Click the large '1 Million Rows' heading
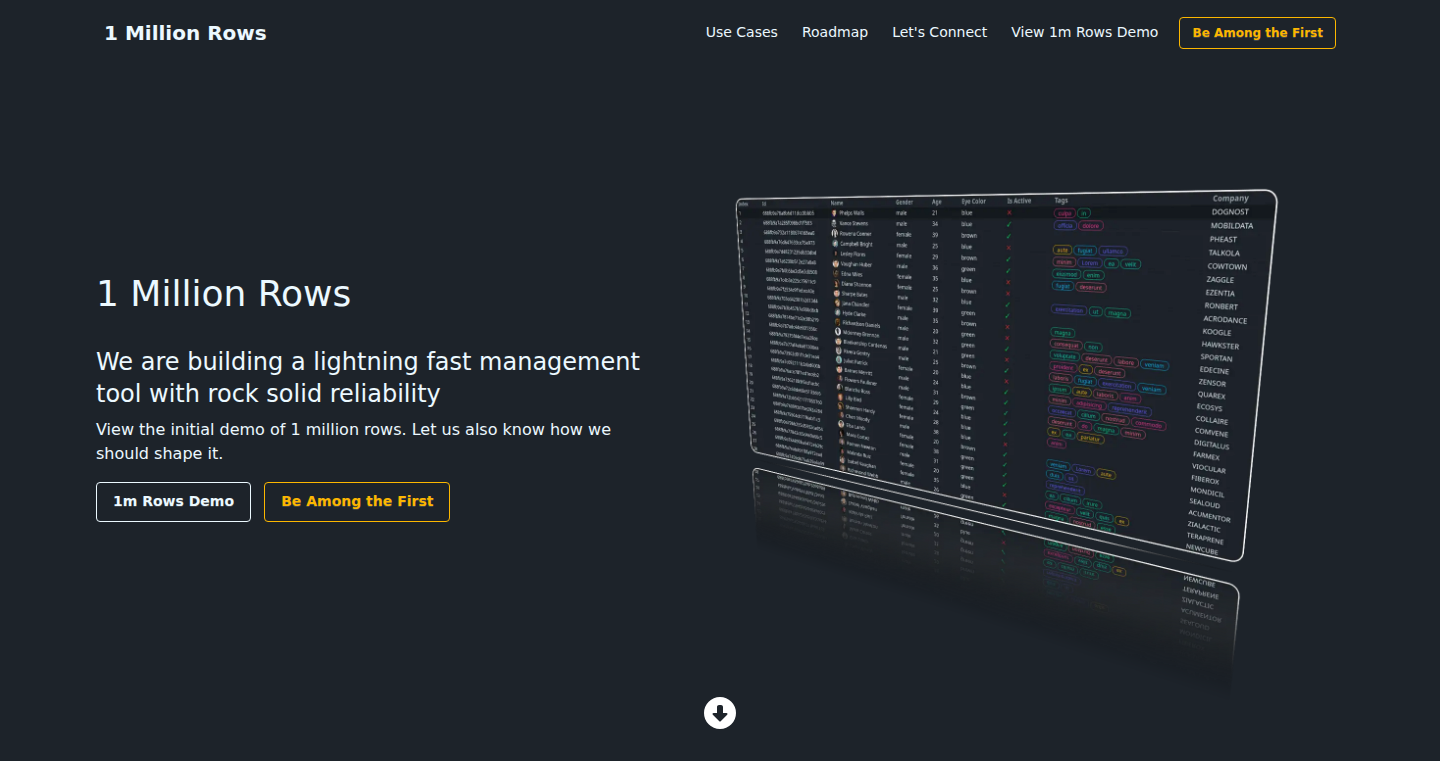Viewport: 1440px width, 761px height. coord(224,294)
